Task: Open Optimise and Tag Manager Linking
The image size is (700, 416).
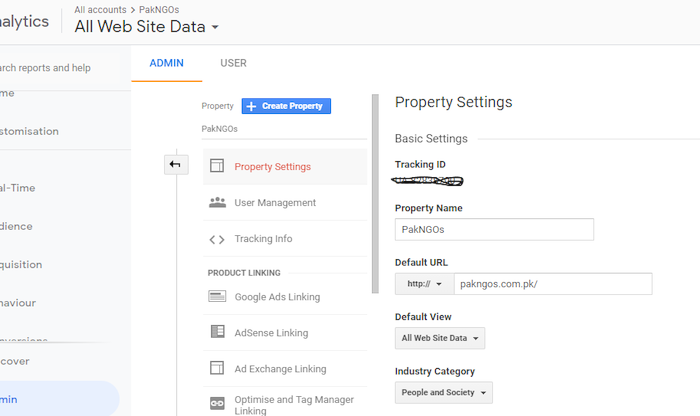Action: pos(285,402)
